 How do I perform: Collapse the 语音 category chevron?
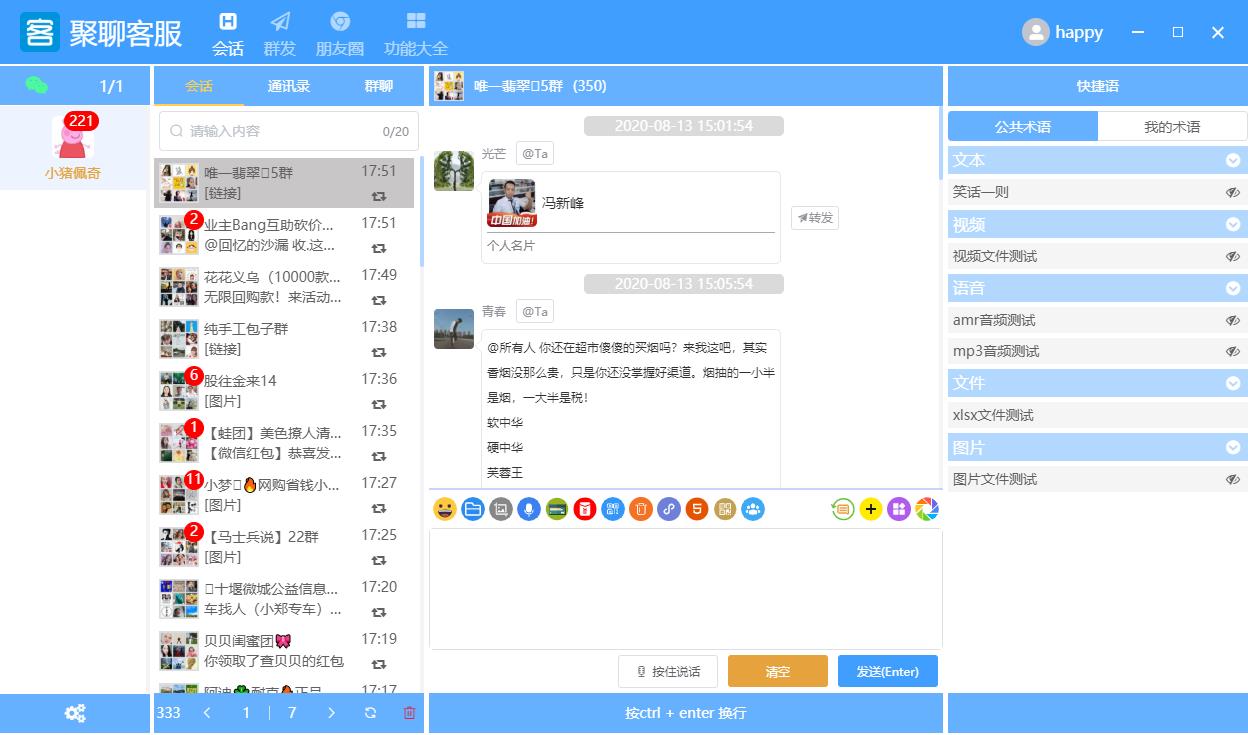click(1233, 288)
